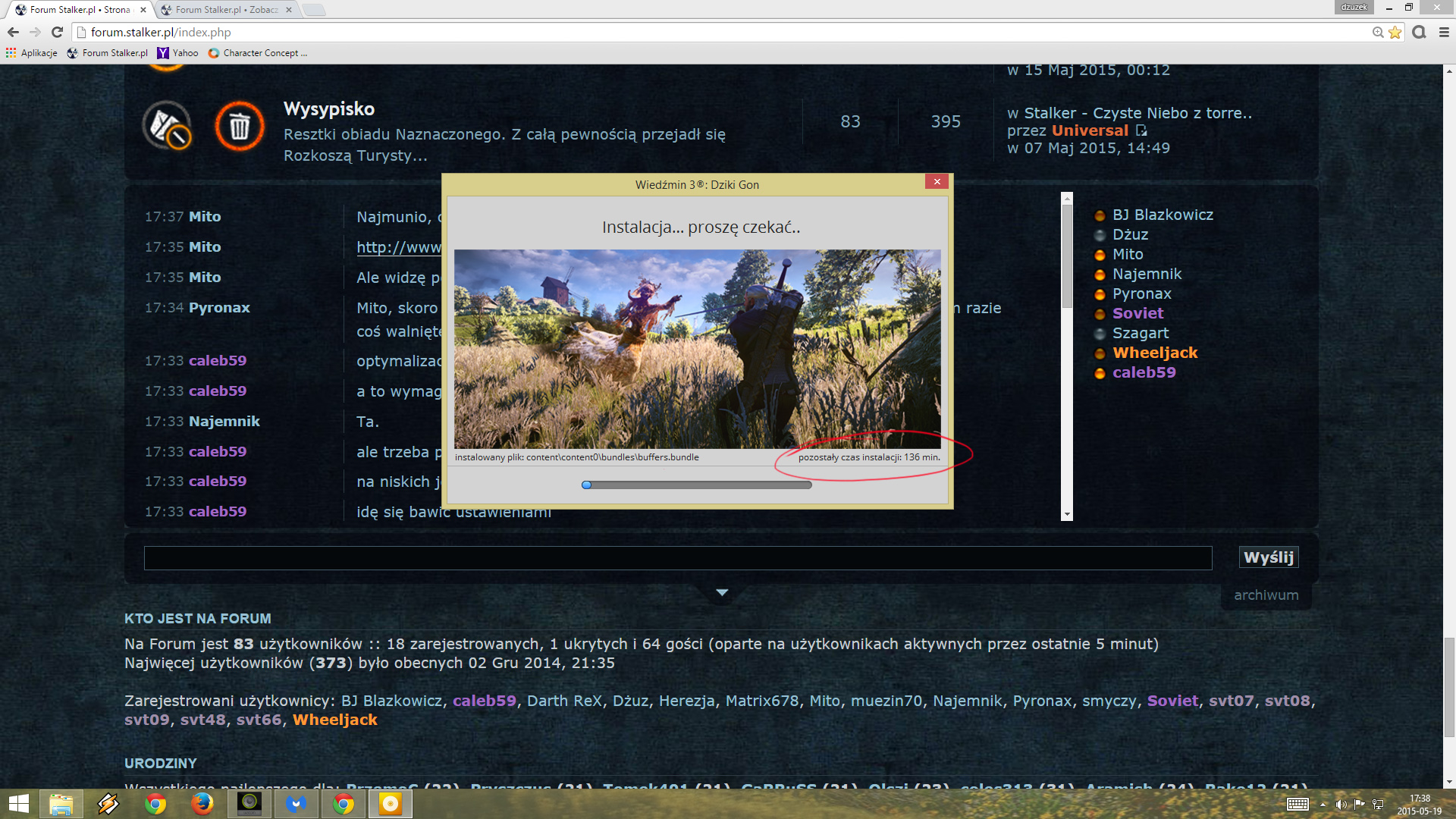Open File Explorer from the taskbar
This screenshot has height=819, width=1456.
61,804
